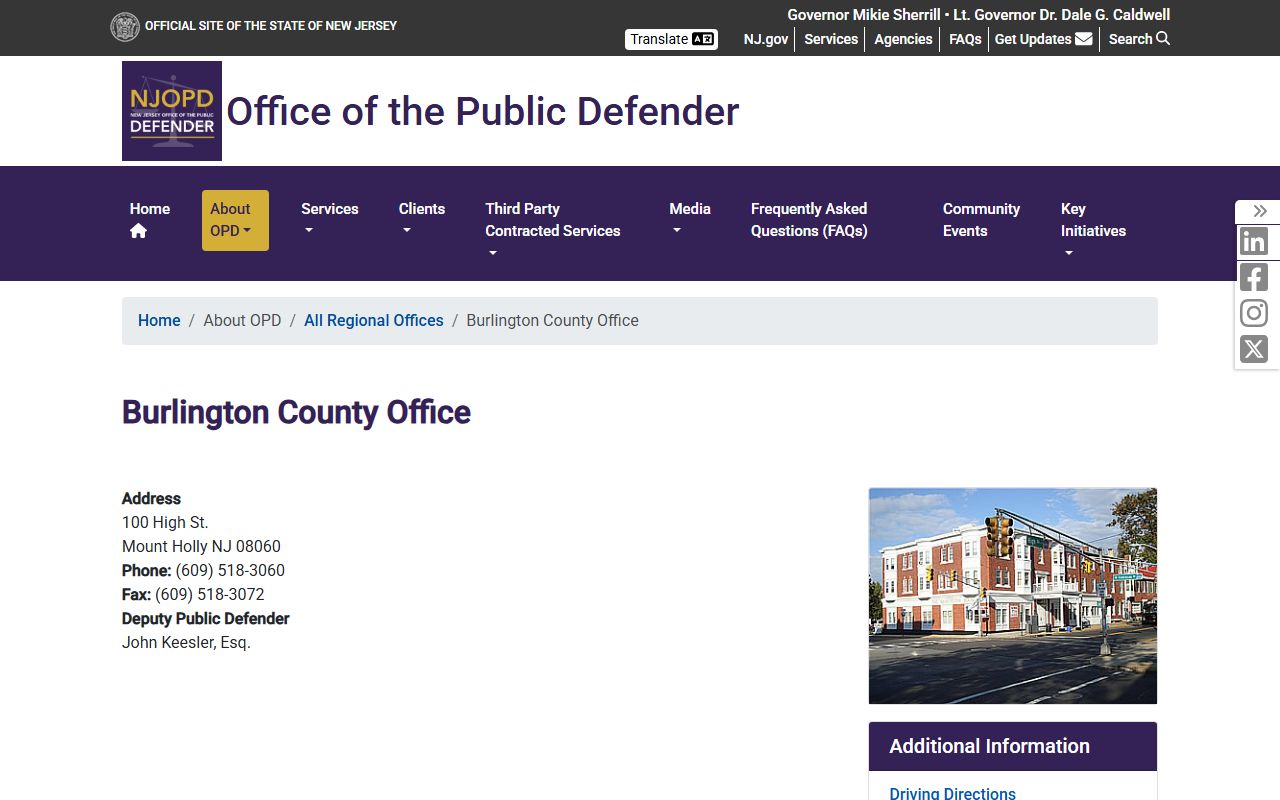Click the Translate button
Screen dimensions: 1280x800
pyautogui.click(x=671, y=39)
